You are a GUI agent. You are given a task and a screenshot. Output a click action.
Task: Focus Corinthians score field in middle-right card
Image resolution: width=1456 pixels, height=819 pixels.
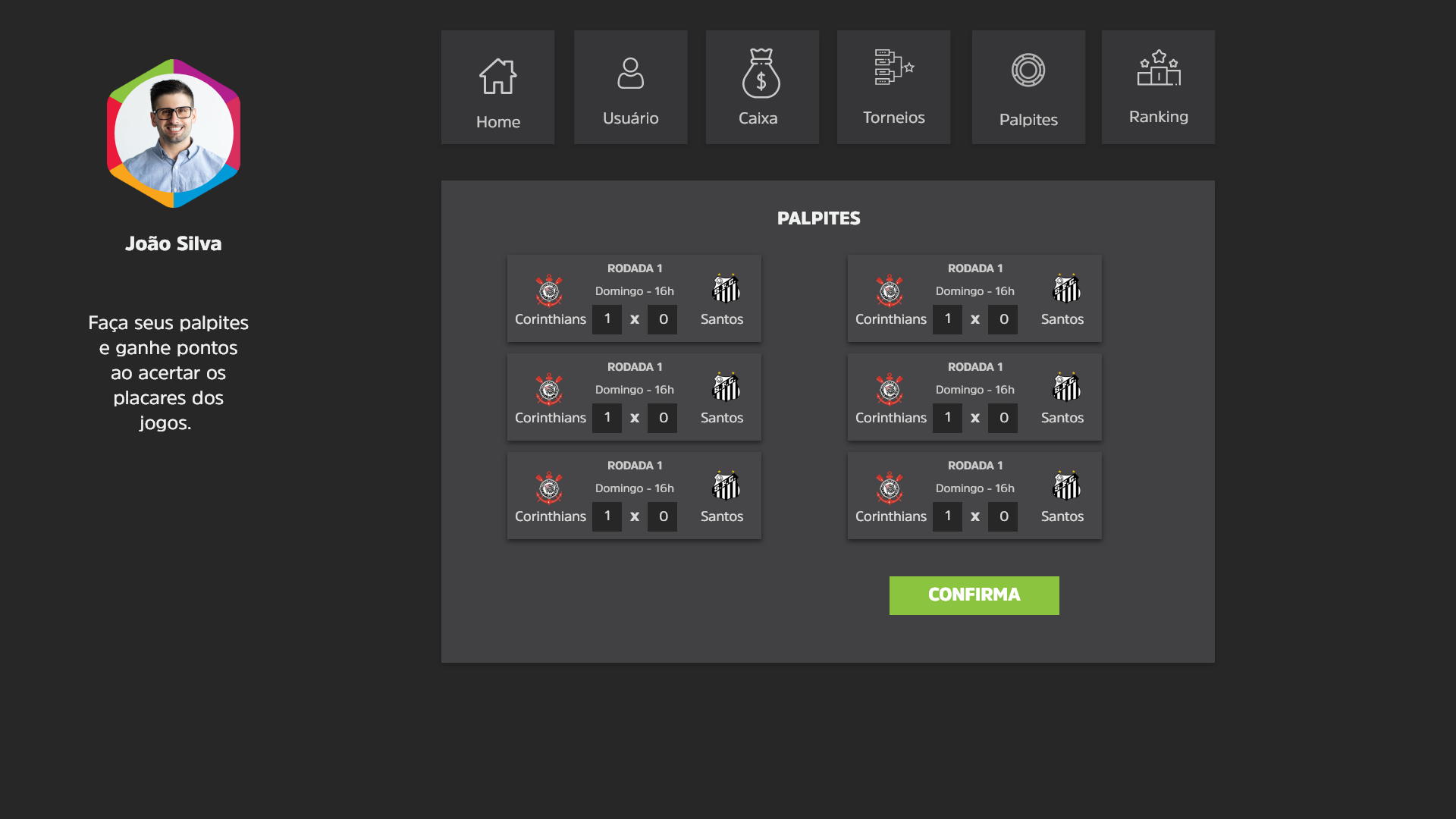947,418
